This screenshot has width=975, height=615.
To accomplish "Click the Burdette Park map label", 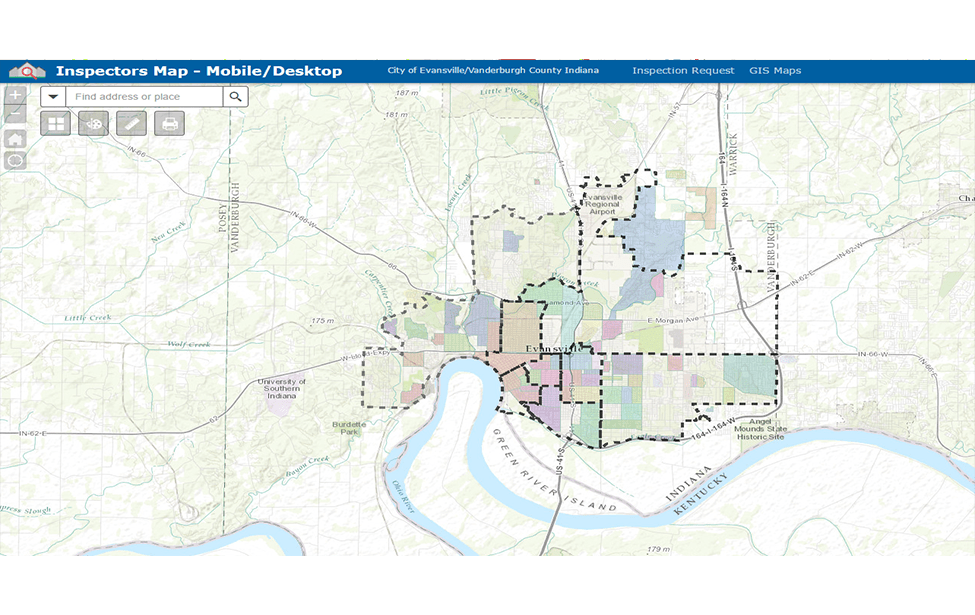I will tap(343, 428).
